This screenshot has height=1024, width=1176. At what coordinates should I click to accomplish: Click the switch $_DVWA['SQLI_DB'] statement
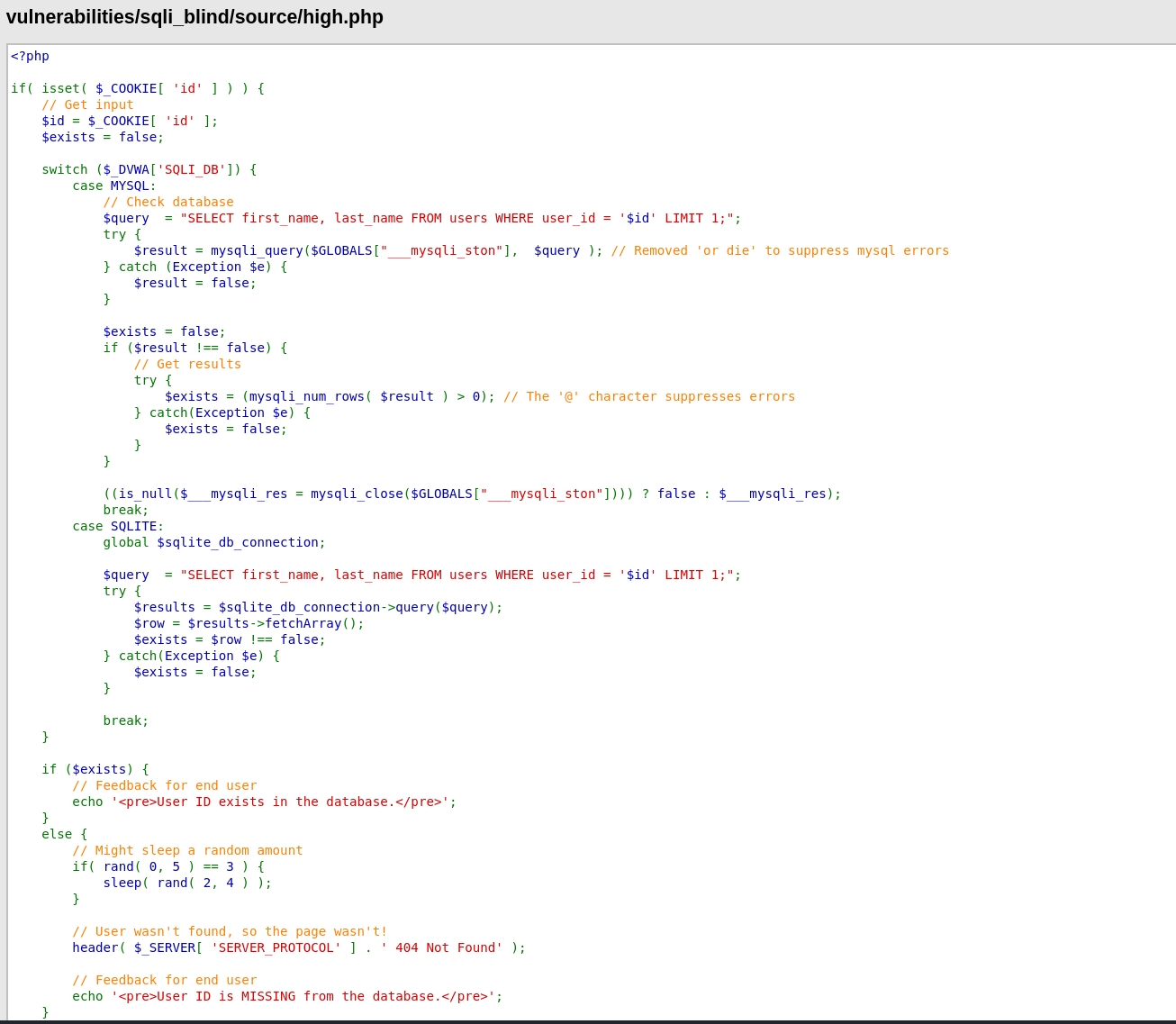[x=149, y=169]
